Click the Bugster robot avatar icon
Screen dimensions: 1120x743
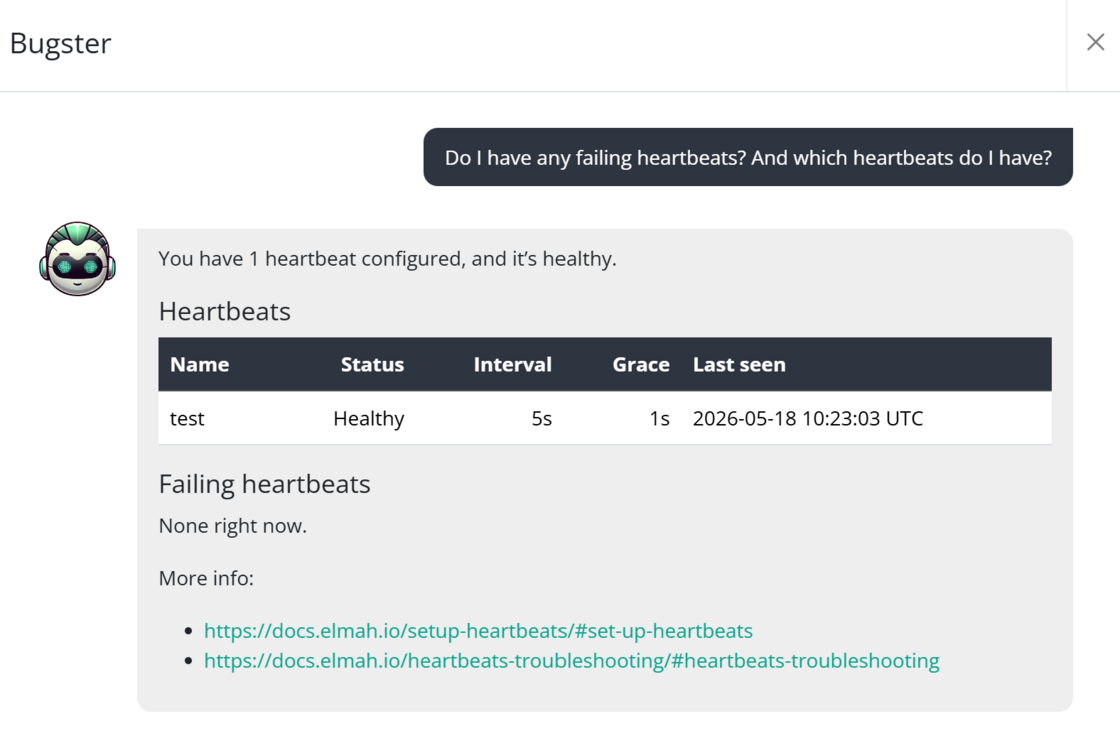(x=77, y=259)
